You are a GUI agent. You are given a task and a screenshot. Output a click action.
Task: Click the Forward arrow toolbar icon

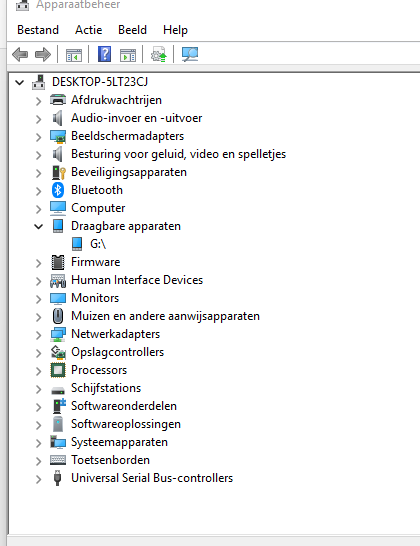tap(43, 55)
